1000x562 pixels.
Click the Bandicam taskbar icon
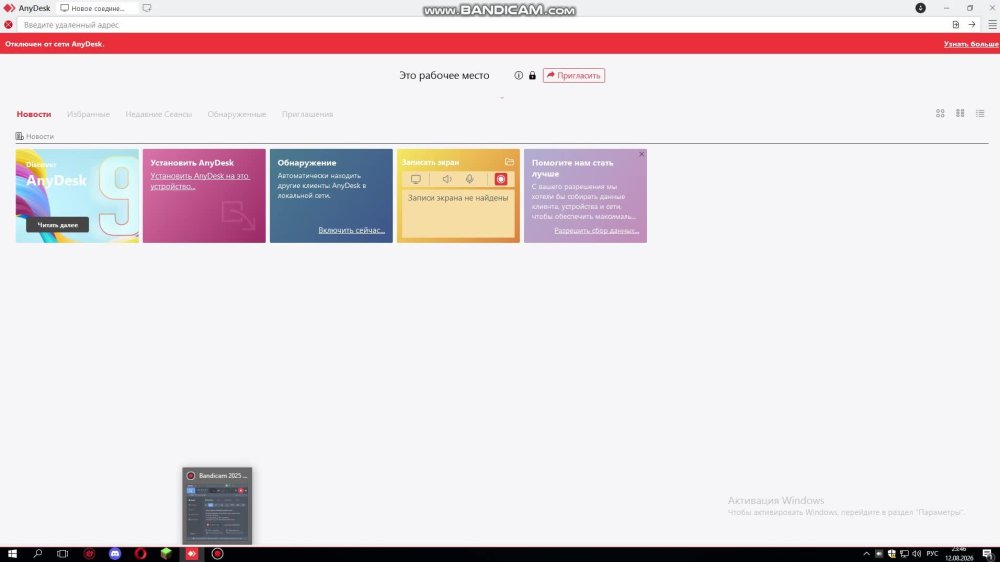[x=217, y=554]
